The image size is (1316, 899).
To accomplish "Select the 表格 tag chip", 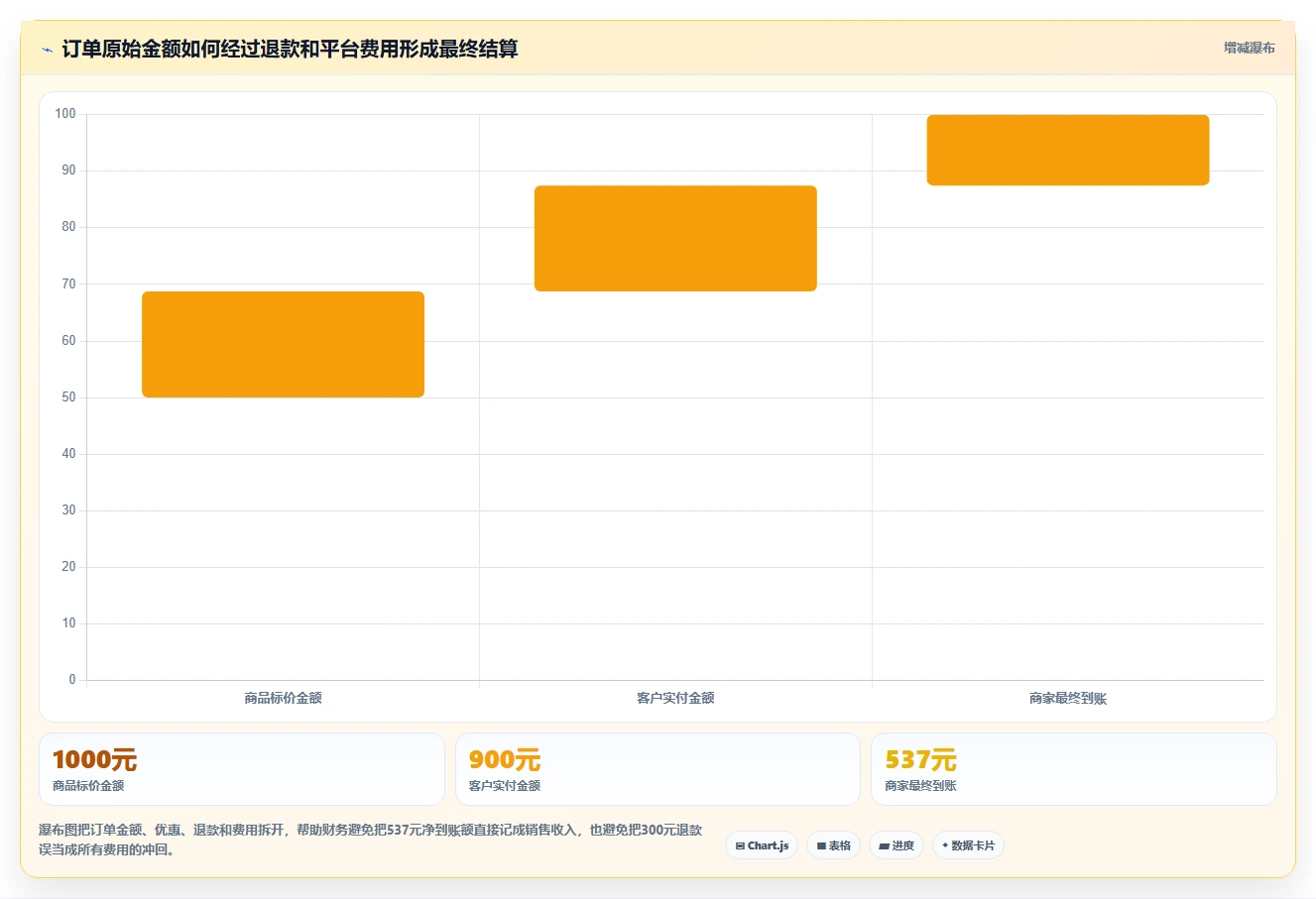I will point(833,845).
